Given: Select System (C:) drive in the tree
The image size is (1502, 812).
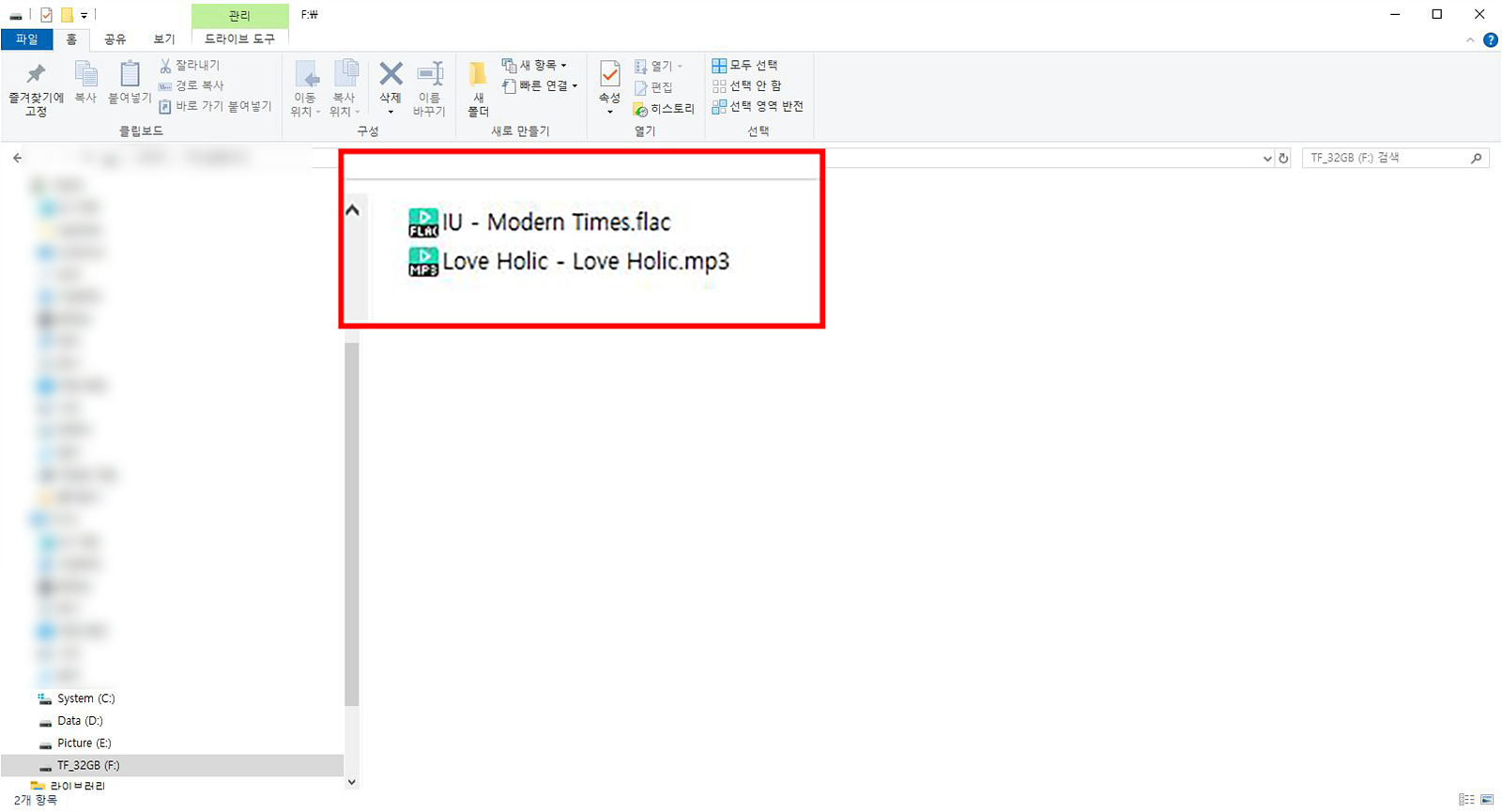Looking at the screenshot, I should 85,698.
